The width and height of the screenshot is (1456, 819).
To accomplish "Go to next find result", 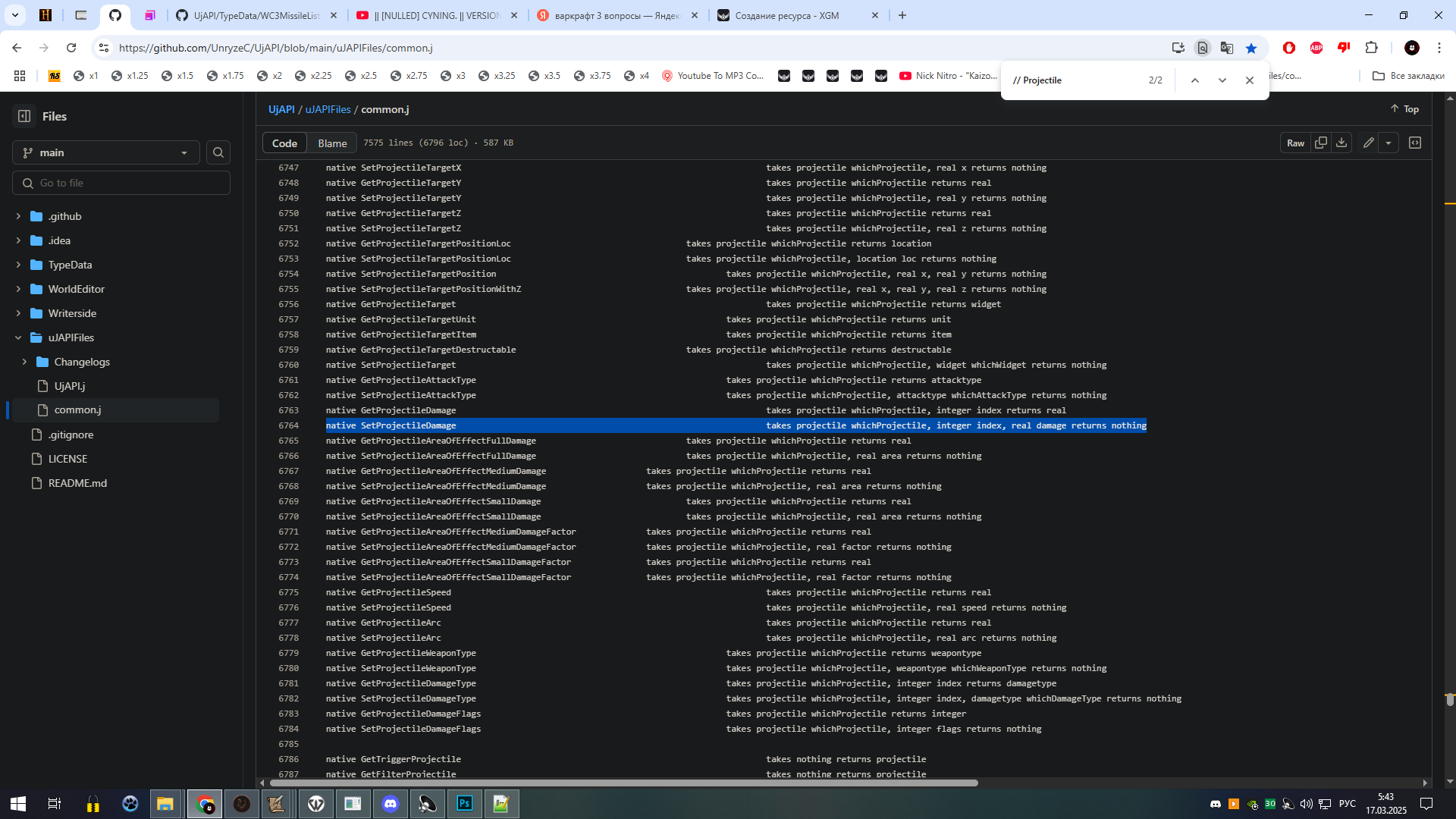I will (x=1222, y=80).
